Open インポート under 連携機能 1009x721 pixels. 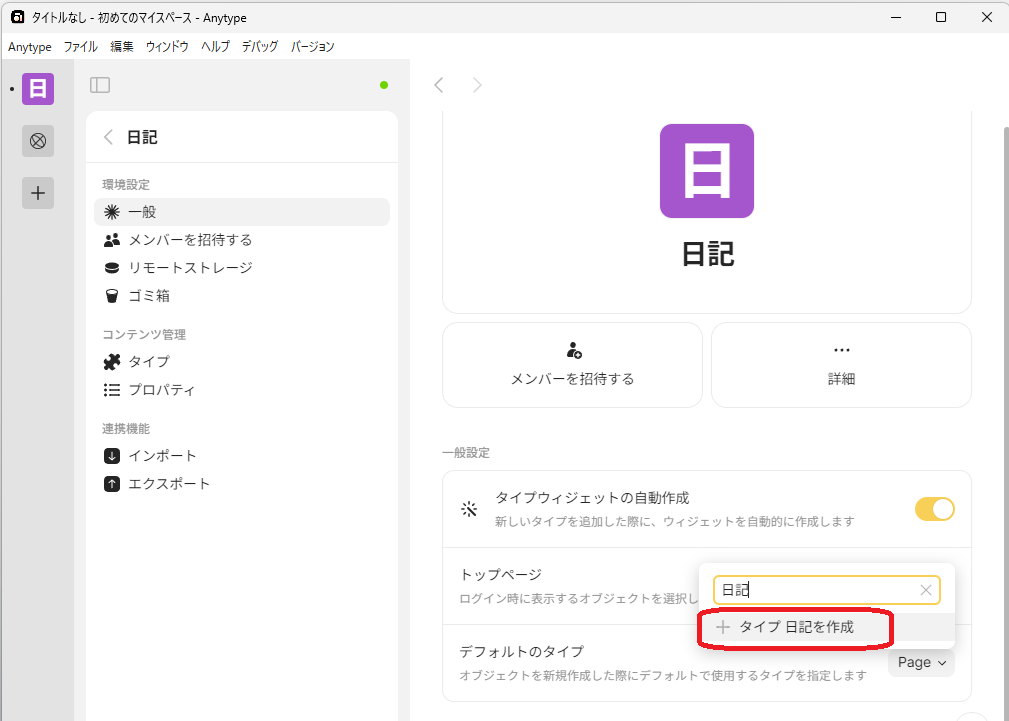pyautogui.click(x=242, y=456)
